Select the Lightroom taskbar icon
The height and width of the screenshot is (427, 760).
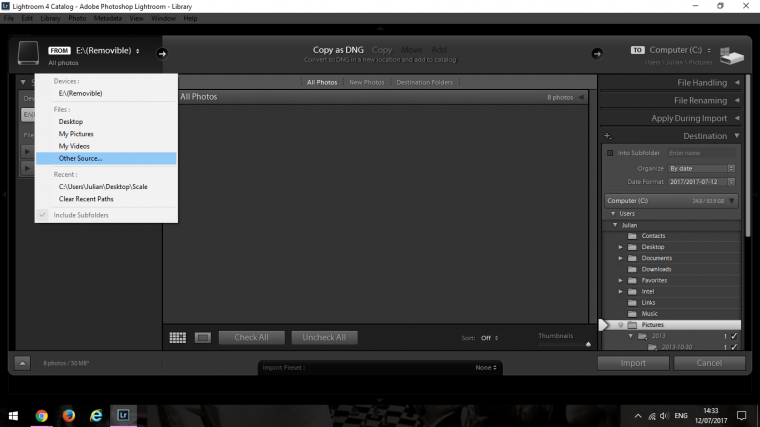coord(123,416)
